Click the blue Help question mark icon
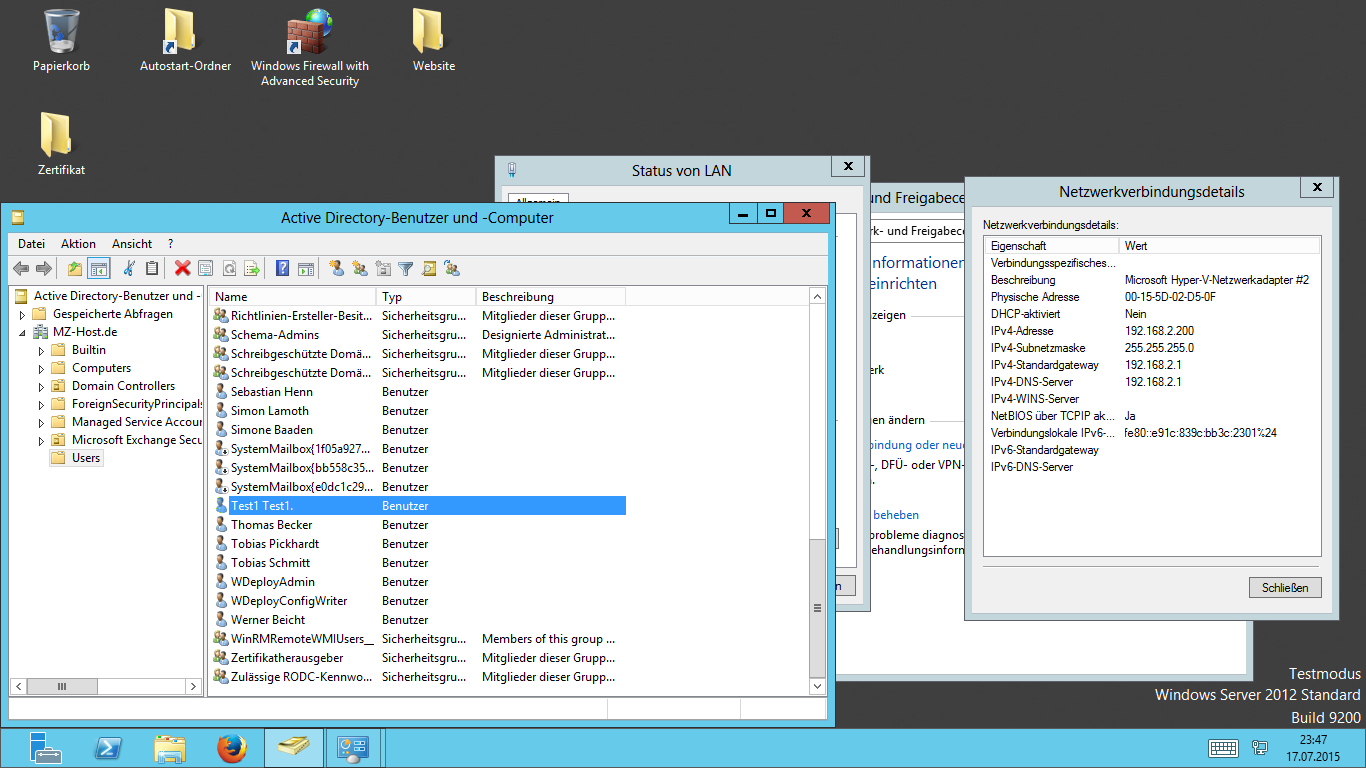Screen dimensions: 1366x768 click(283, 268)
